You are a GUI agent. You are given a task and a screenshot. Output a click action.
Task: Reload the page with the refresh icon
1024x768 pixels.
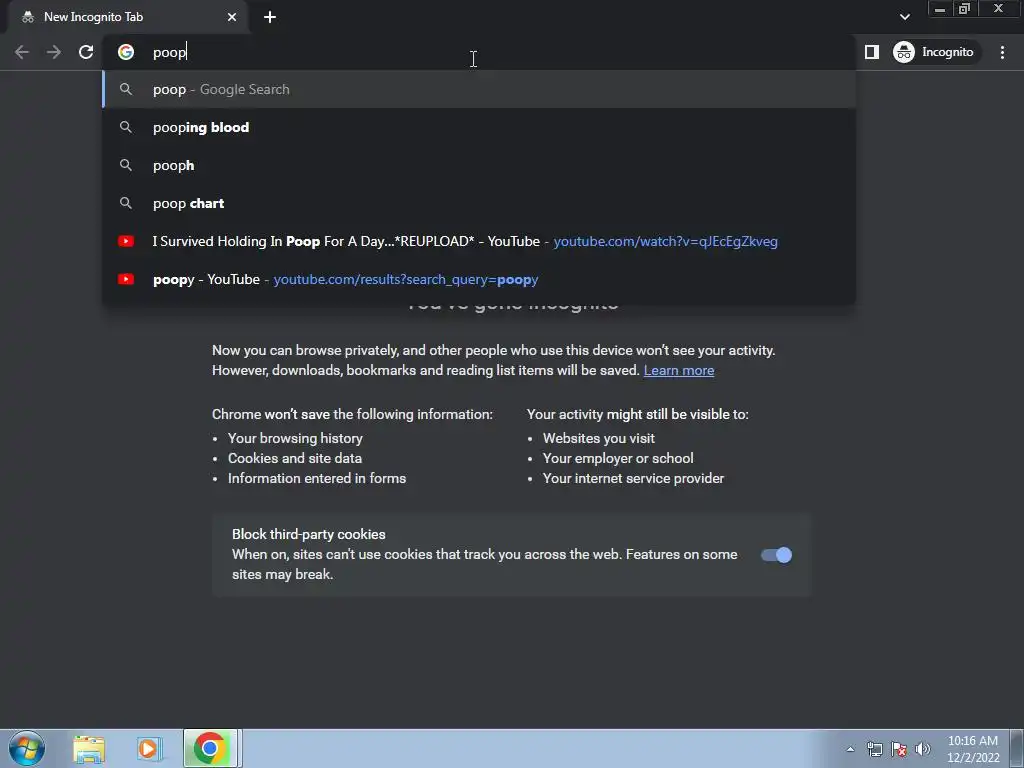pyautogui.click(x=86, y=52)
